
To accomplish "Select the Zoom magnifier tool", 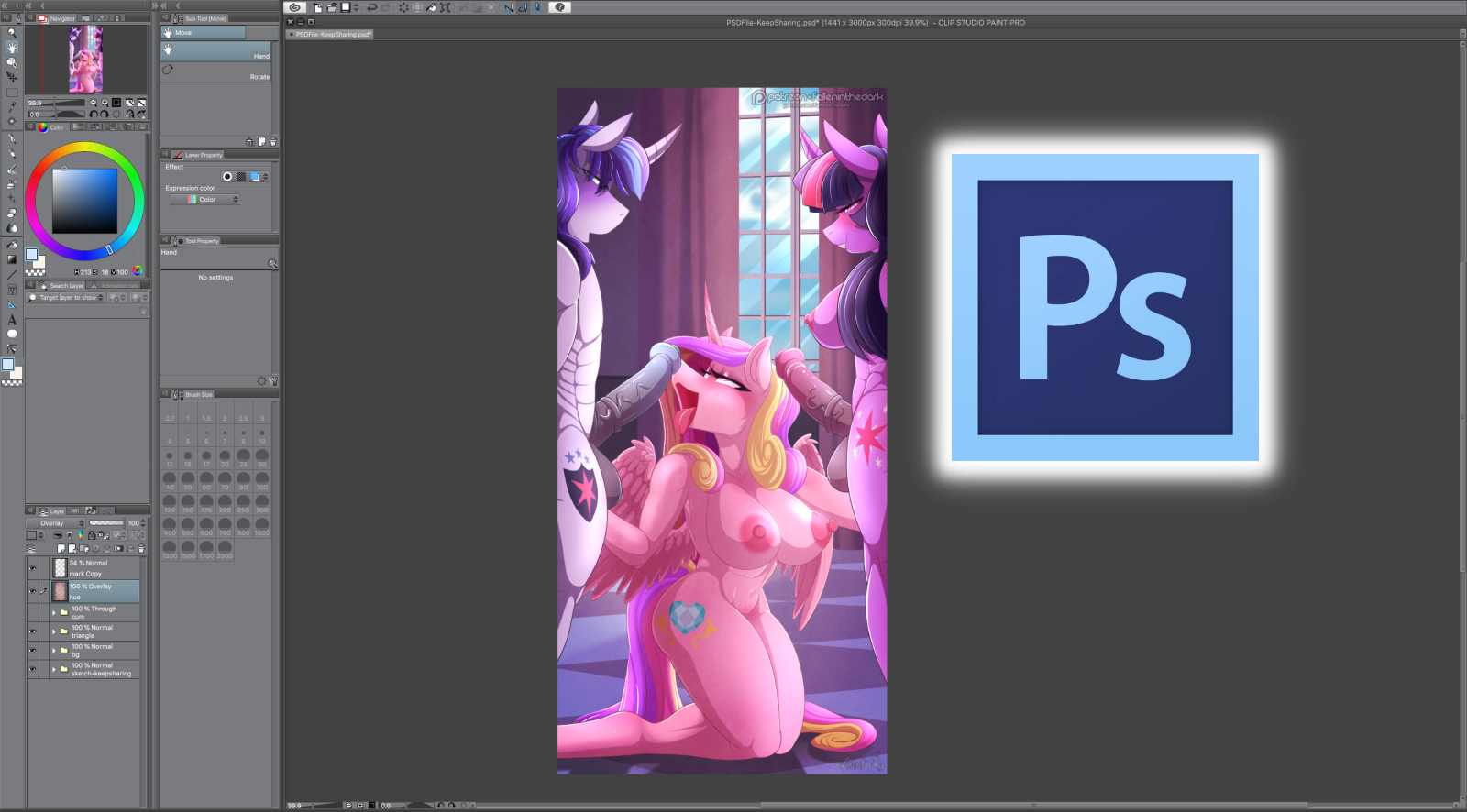I will click(x=12, y=32).
